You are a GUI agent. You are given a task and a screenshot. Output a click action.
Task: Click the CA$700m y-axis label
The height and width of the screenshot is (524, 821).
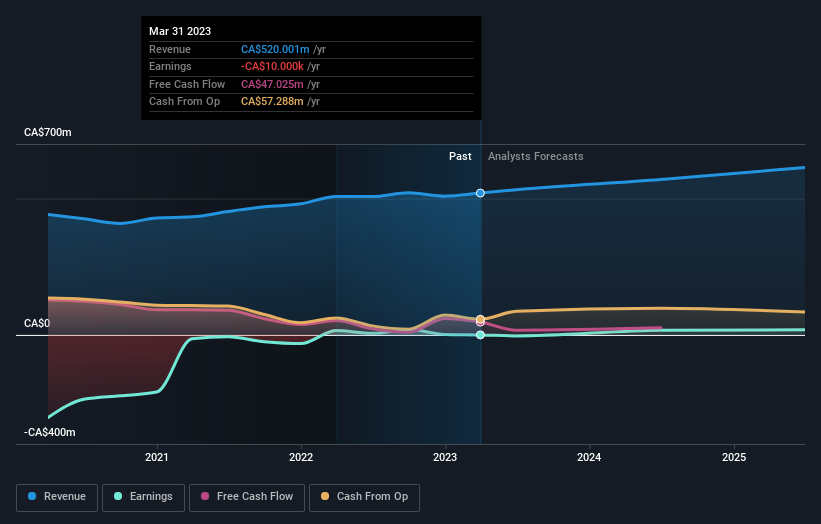tap(48, 132)
